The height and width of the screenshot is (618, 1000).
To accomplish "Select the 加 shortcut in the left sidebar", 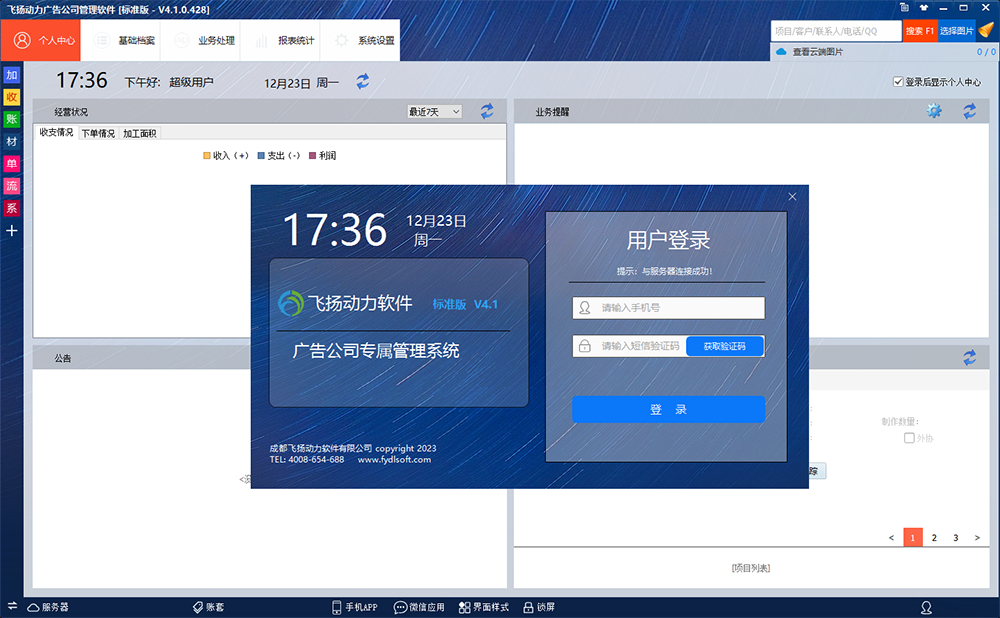I will 12,75.
